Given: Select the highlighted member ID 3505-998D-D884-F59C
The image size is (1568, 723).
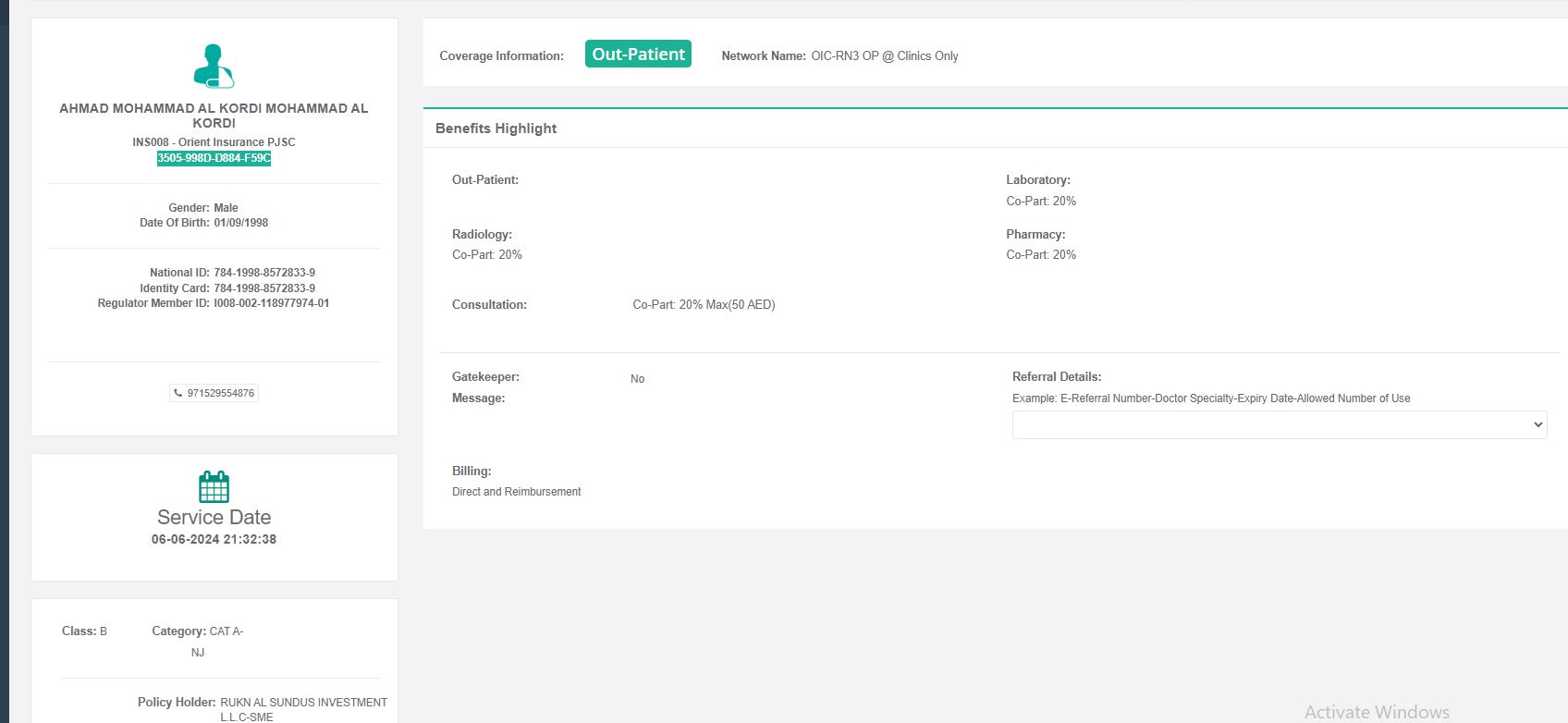Looking at the screenshot, I should 214,158.
